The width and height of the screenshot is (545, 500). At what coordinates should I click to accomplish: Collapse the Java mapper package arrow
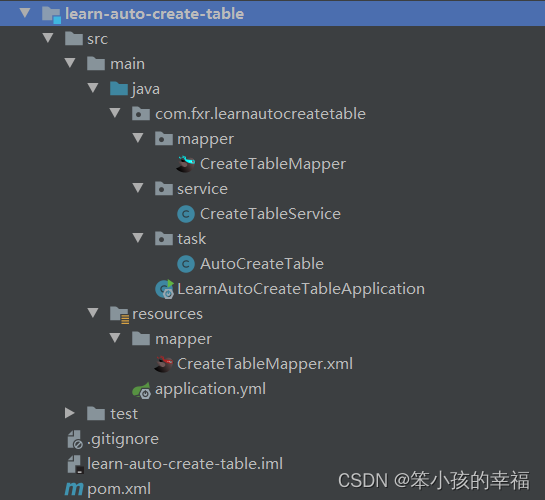coord(138,138)
